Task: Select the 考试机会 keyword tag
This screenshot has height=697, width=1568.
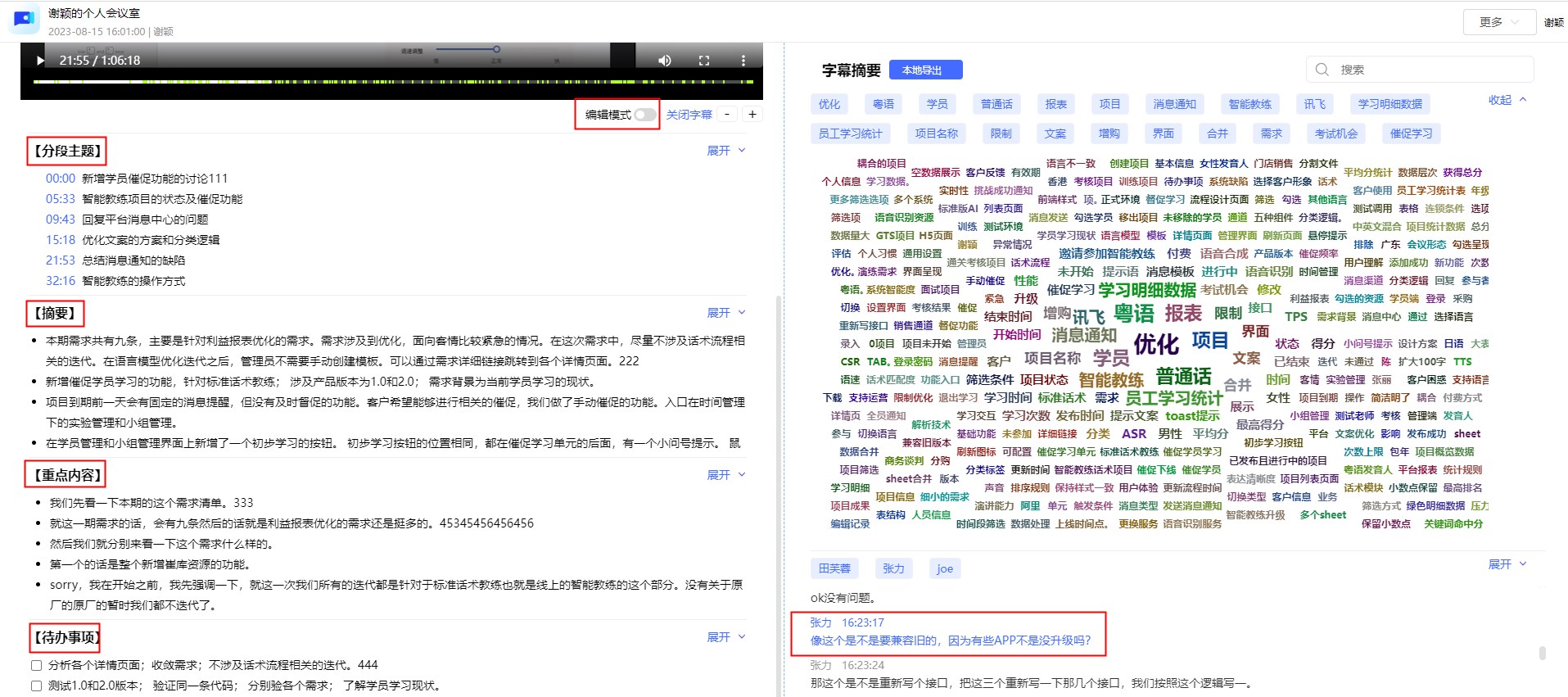Action: [x=1336, y=134]
